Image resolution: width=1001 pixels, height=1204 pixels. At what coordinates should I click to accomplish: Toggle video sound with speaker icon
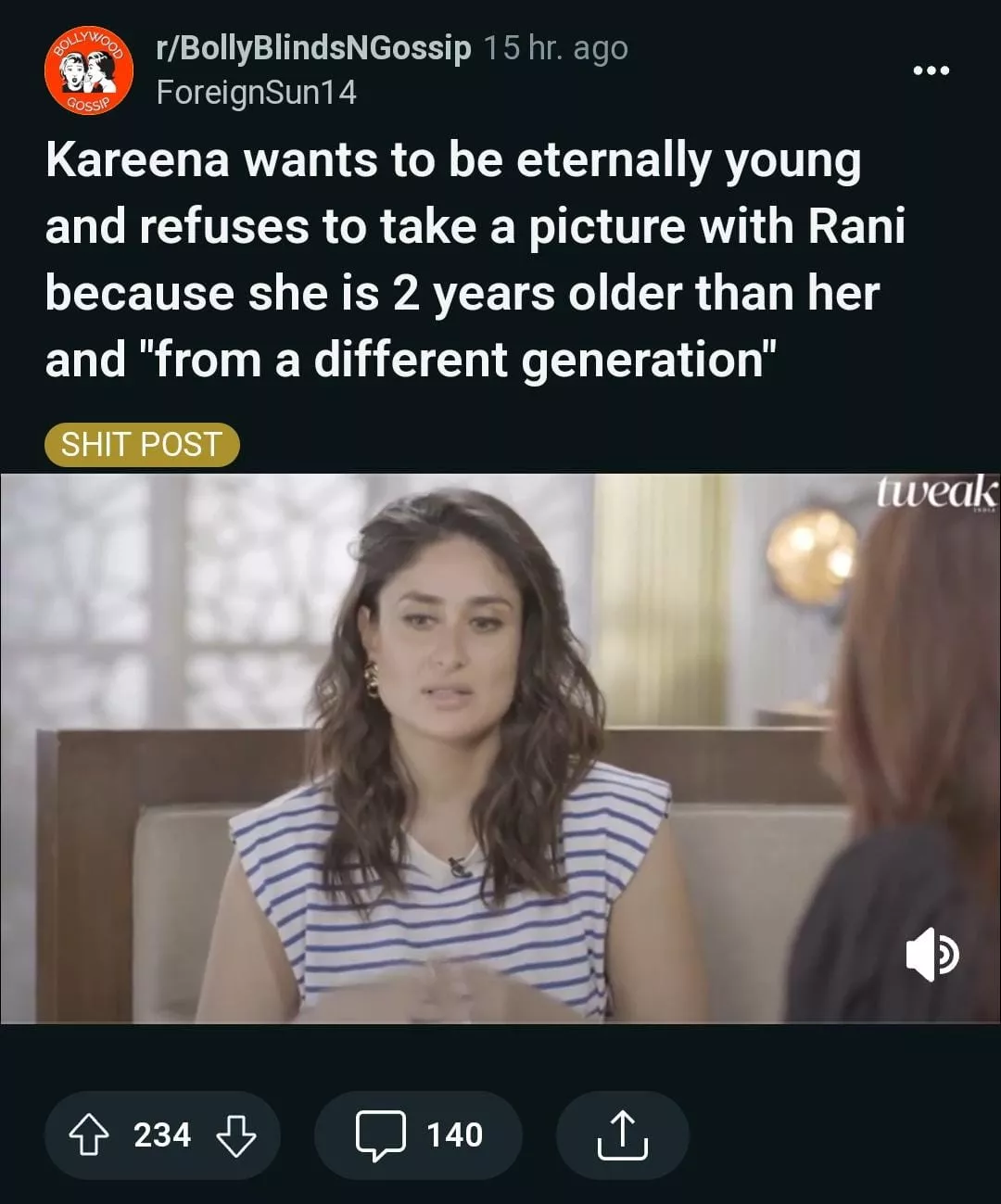[x=931, y=956]
